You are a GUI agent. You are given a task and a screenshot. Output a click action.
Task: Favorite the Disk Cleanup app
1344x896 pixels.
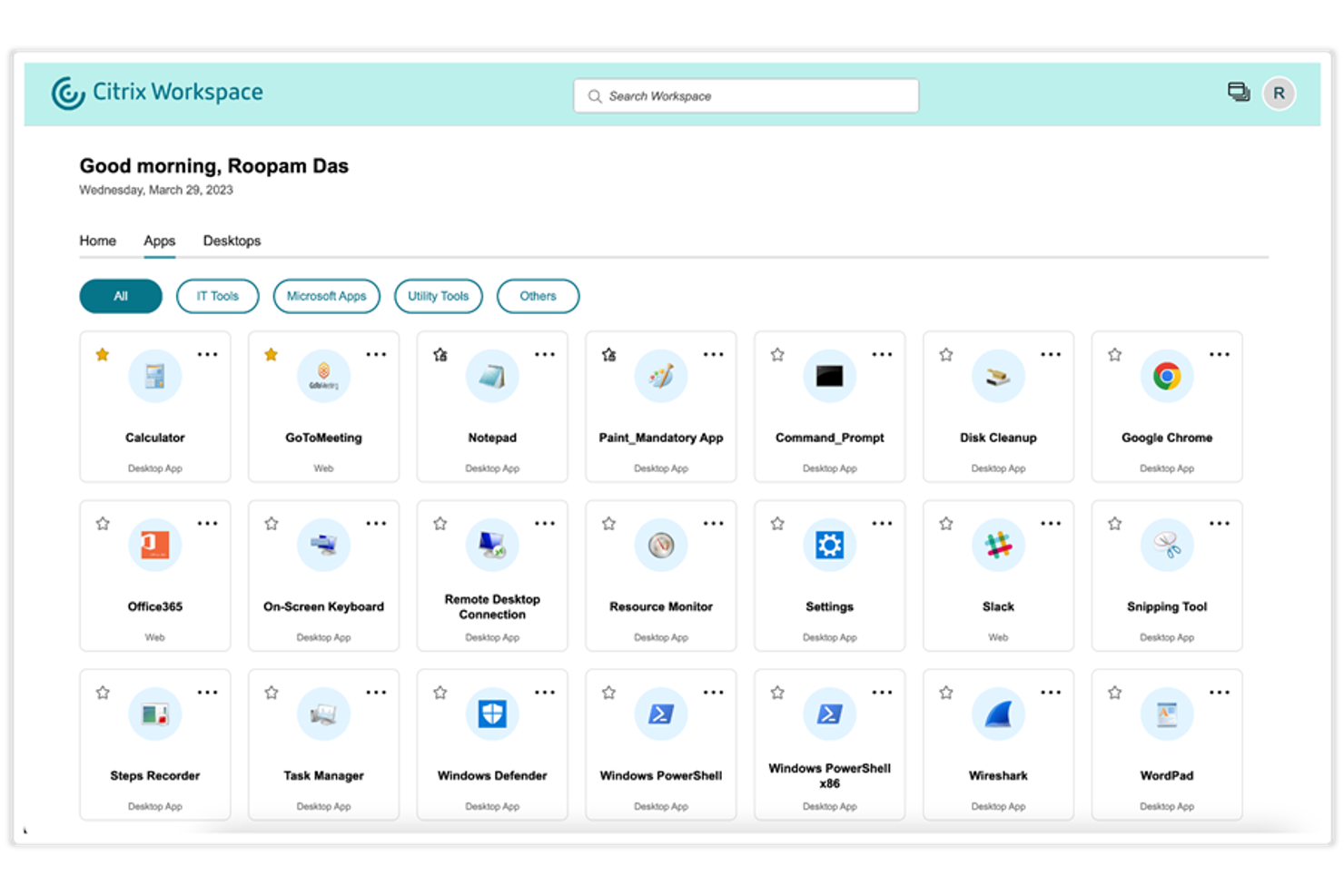point(945,354)
